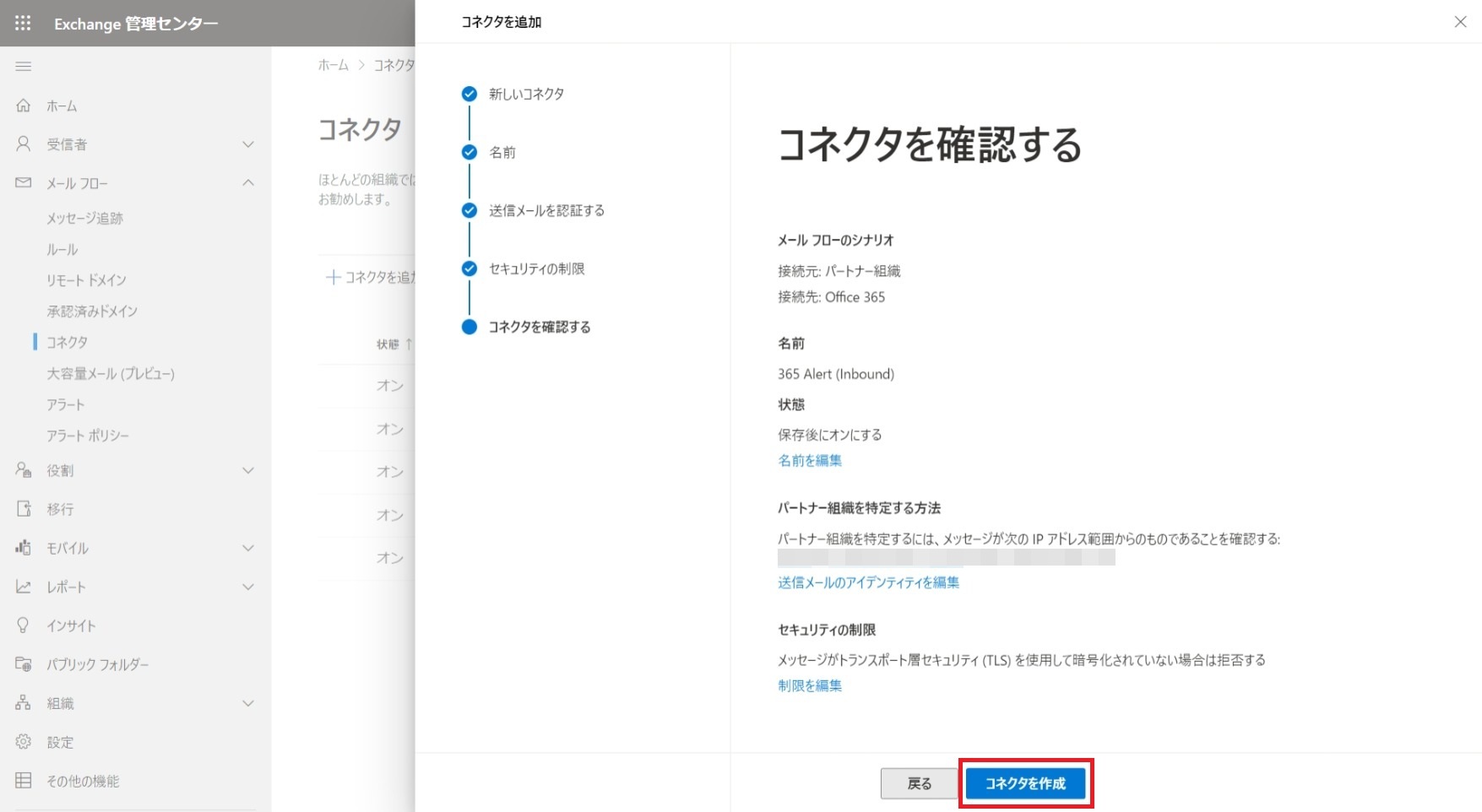The image size is (1482, 812).
Task: Click the ホーム house icon in sidebar
Action: click(x=24, y=106)
